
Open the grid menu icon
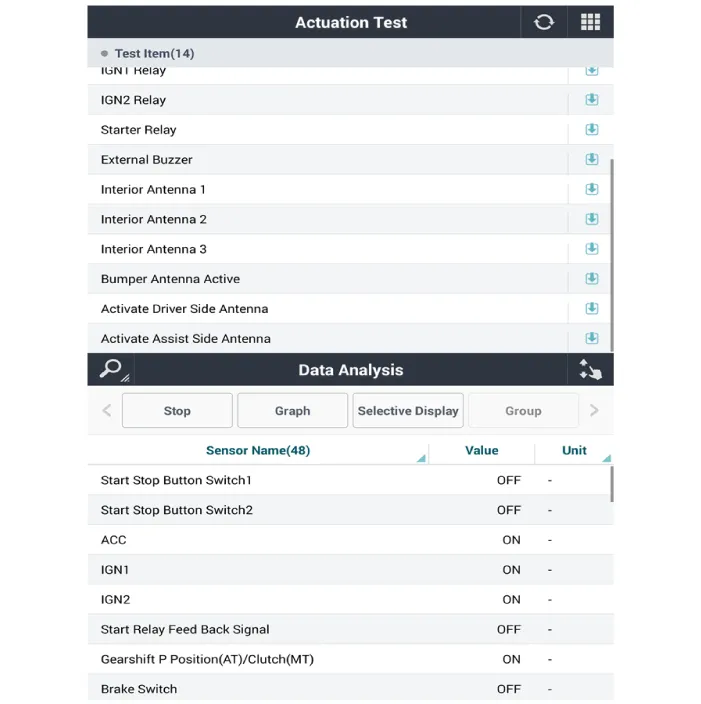pos(590,22)
